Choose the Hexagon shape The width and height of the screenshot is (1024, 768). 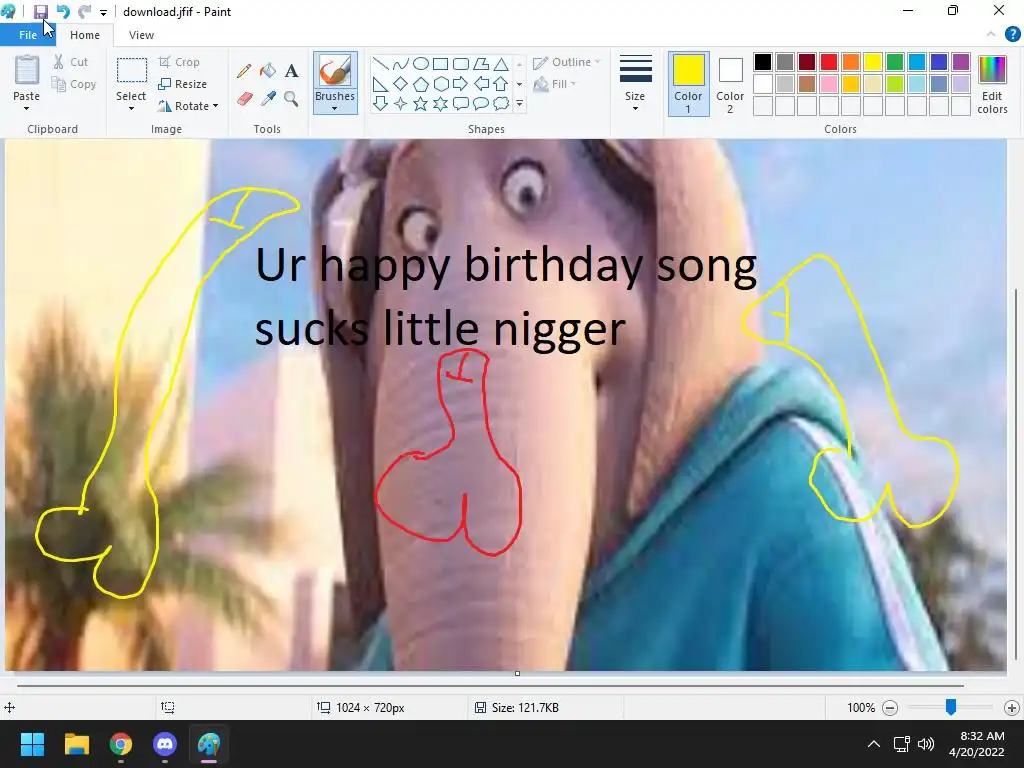[441, 84]
